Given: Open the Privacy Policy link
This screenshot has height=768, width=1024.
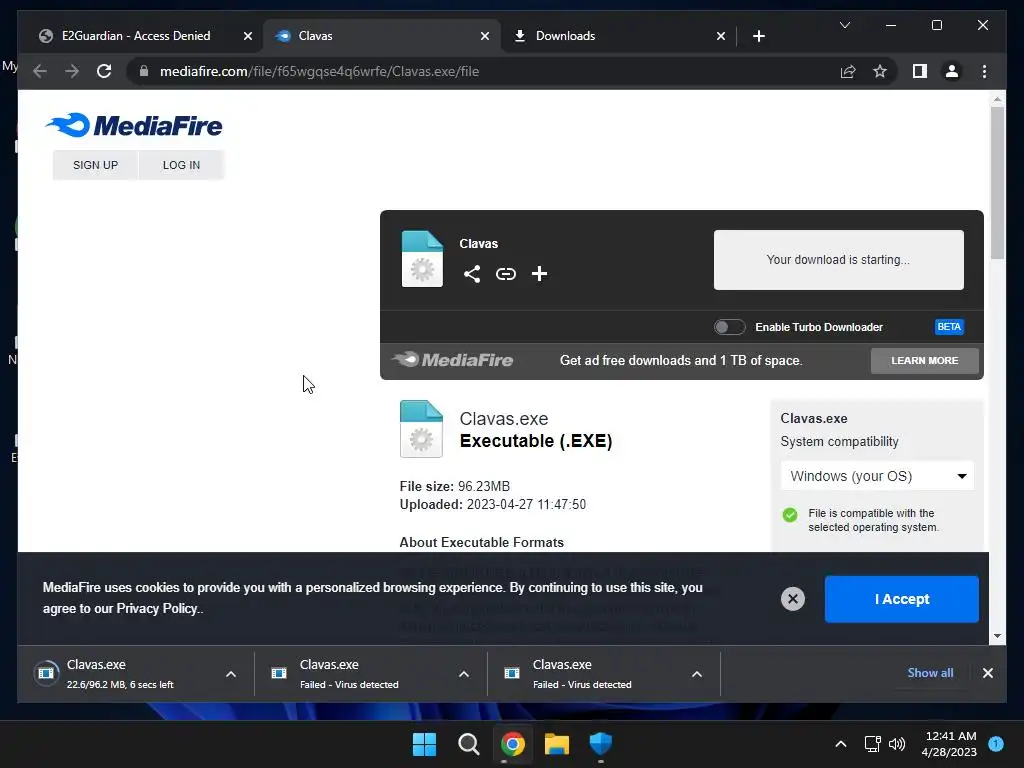Looking at the screenshot, I should click(157, 609).
